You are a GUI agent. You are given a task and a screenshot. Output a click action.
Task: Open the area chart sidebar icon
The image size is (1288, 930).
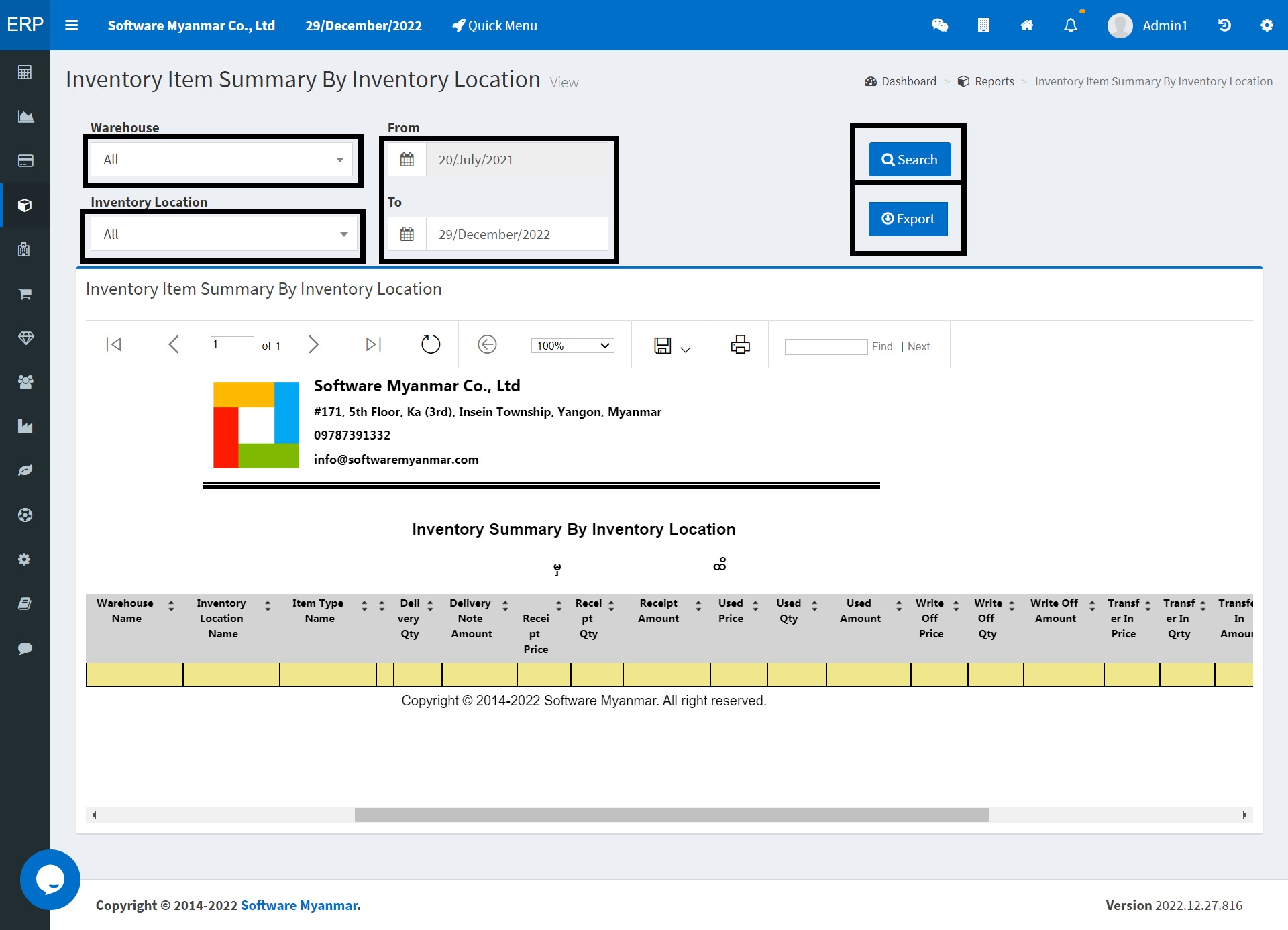coord(25,117)
